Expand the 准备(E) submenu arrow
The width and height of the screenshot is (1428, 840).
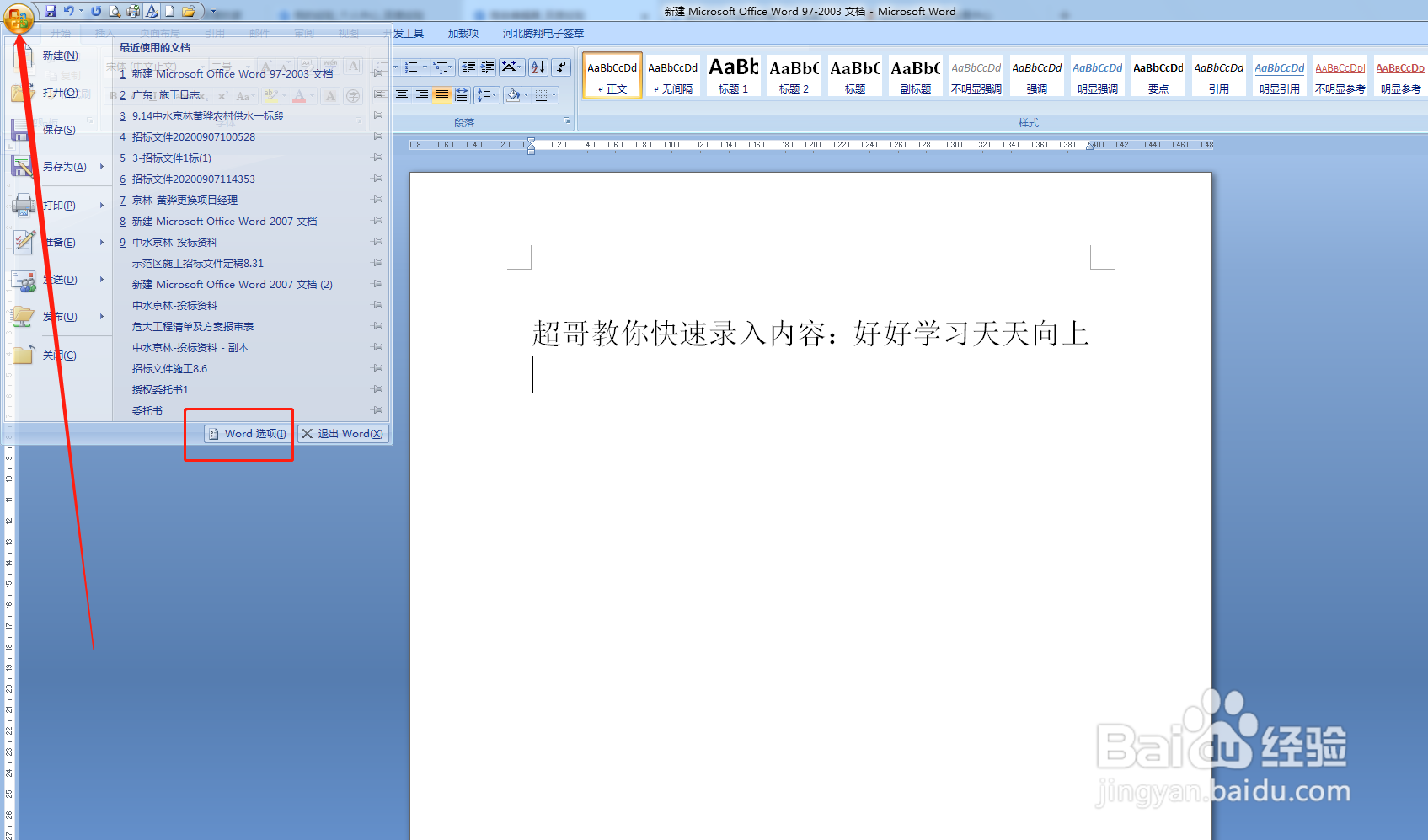[x=102, y=242]
